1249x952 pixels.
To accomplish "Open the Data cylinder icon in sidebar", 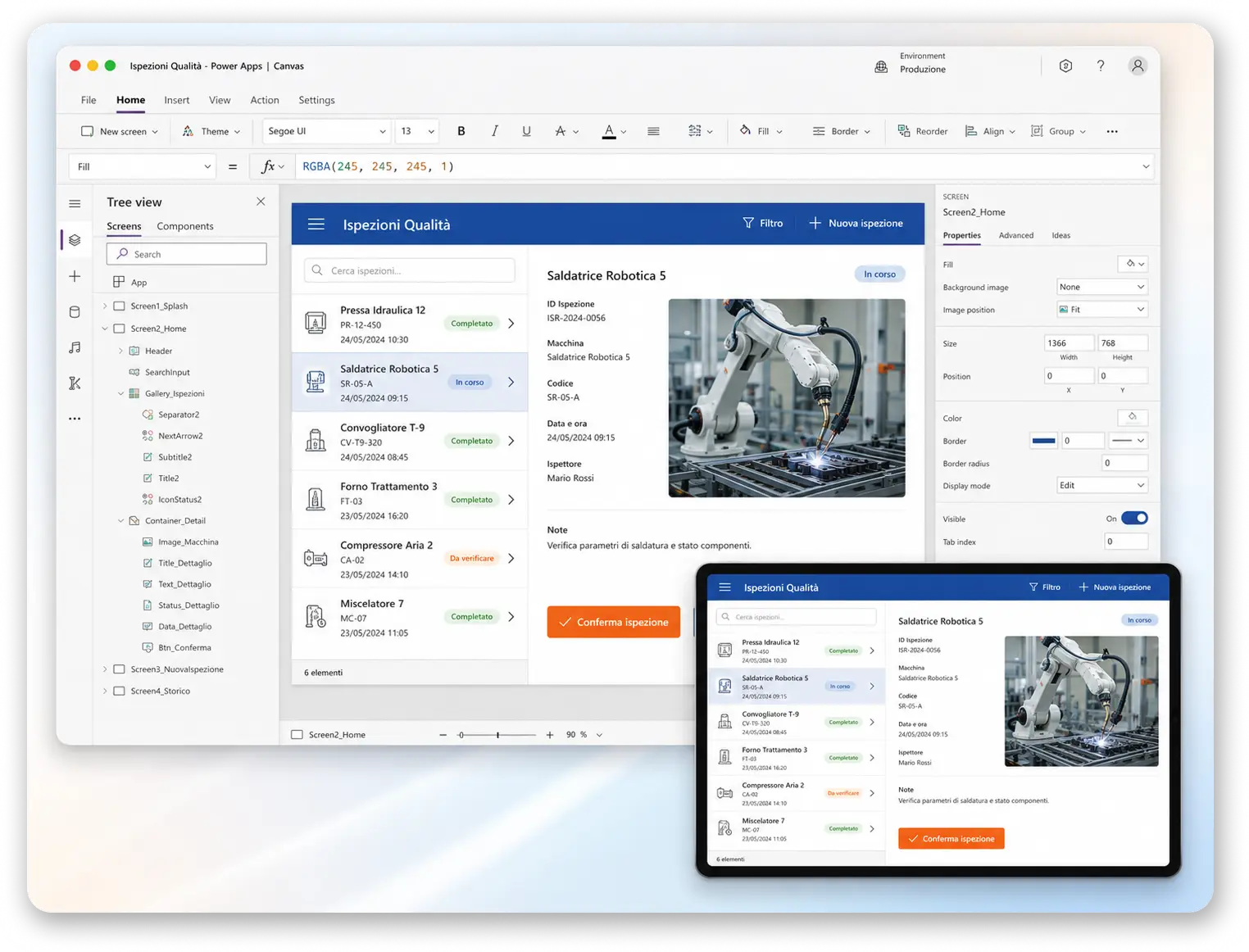I will [x=75, y=312].
